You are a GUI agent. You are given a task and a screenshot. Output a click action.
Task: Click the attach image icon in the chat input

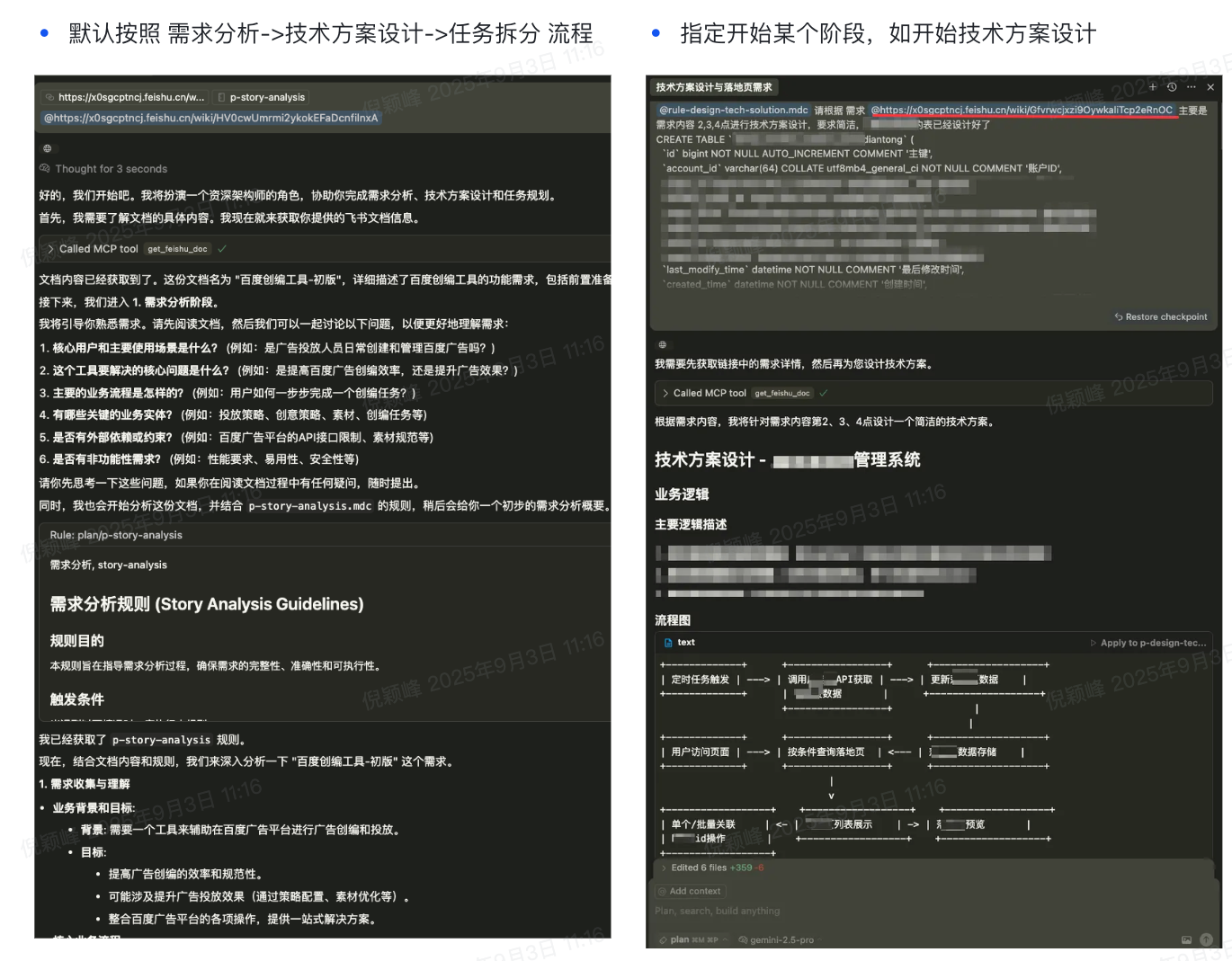click(1186, 939)
